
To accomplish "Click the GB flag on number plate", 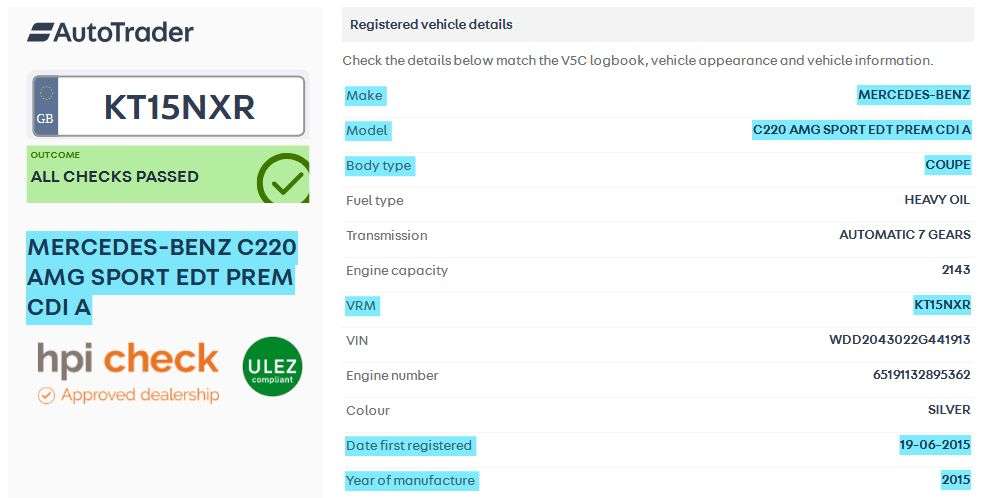I will (45, 106).
